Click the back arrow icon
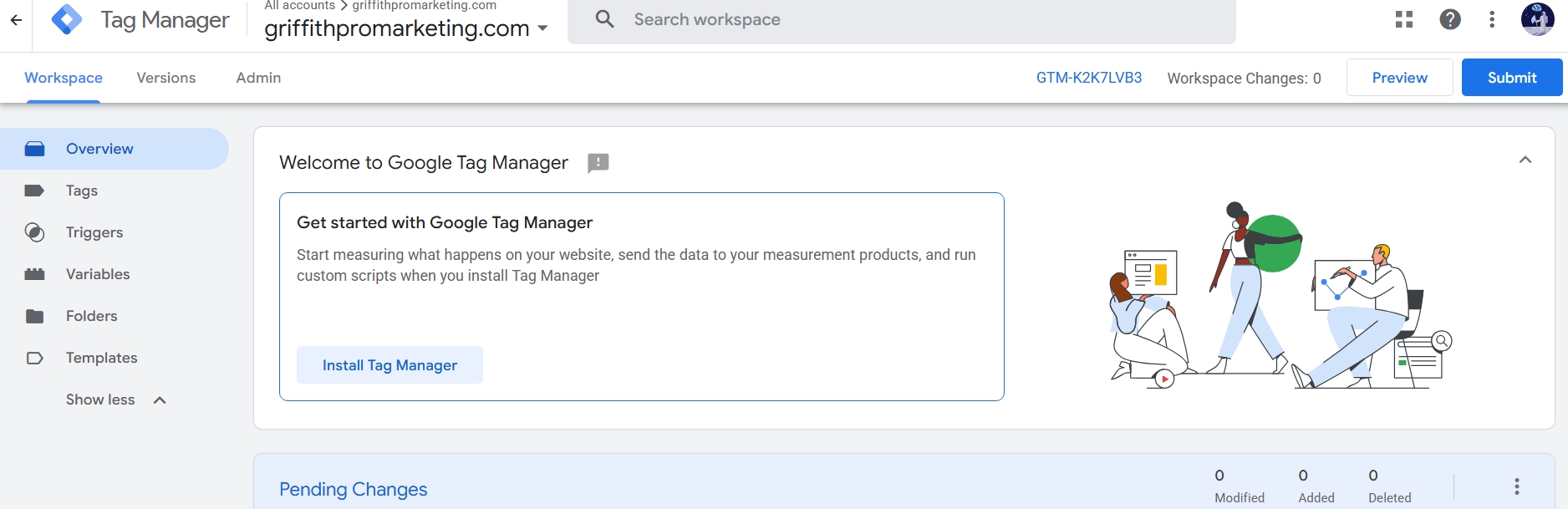The image size is (1568, 509). (x=16, y=20)
